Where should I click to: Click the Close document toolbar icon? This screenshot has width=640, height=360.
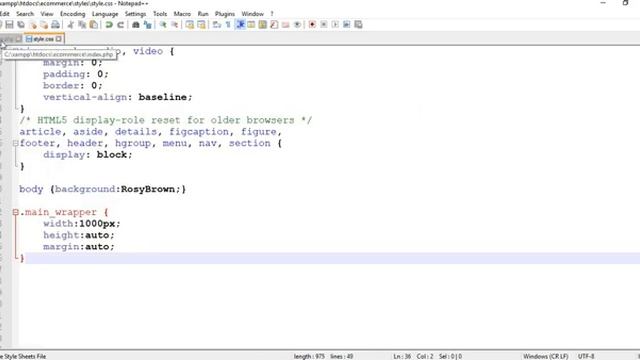[x=32, y=25]
